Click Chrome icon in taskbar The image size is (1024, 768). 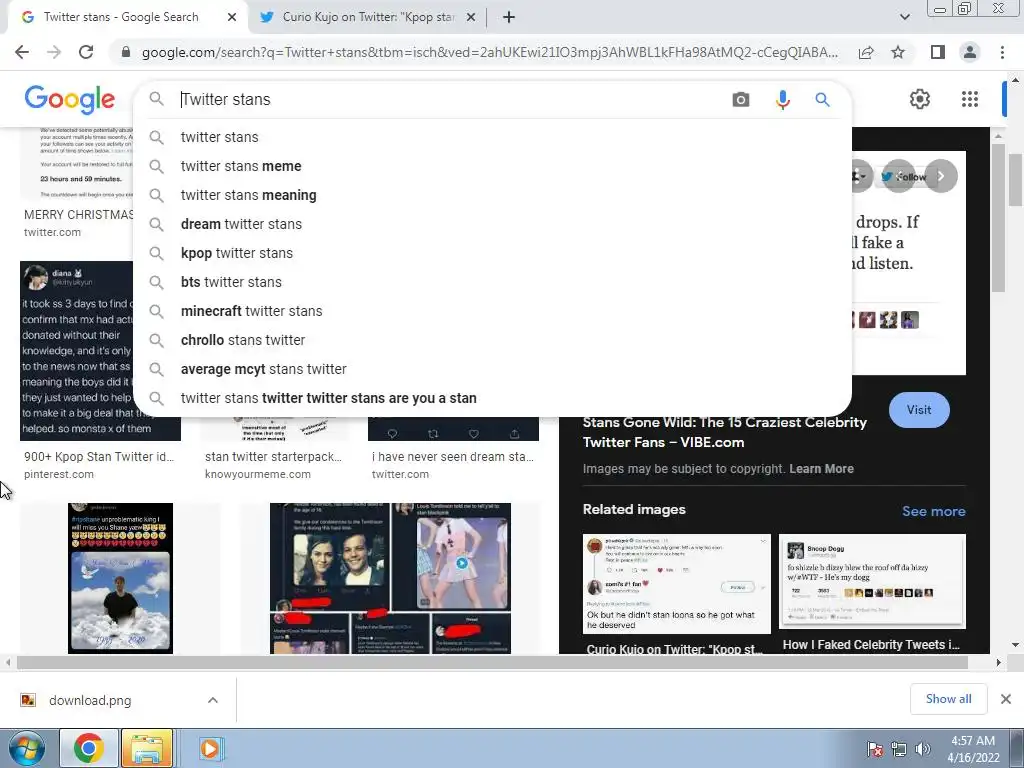[x=89, y=748]
